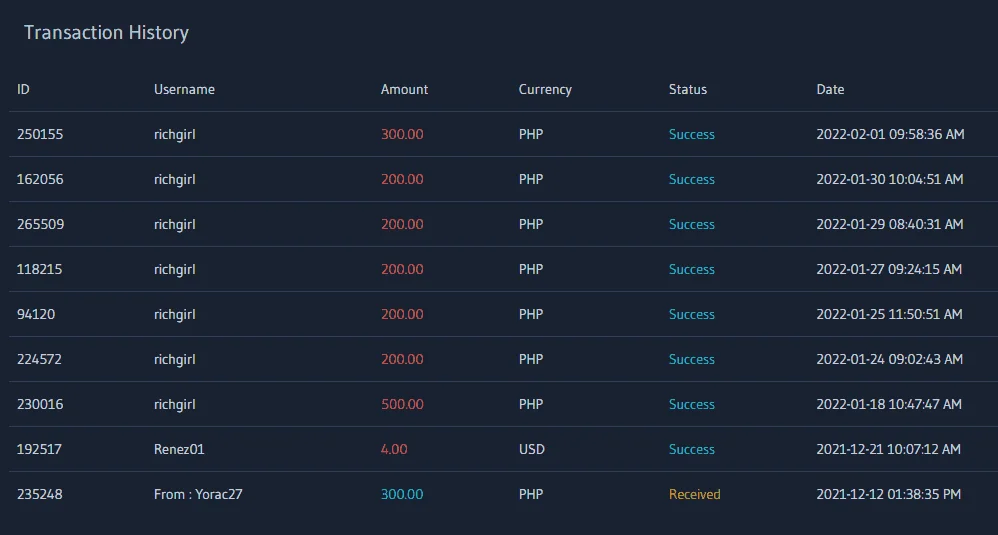This screenshot has height=535, width=998.
Task: Click the 4.00 amount value
Action: (x=394, y=449)
